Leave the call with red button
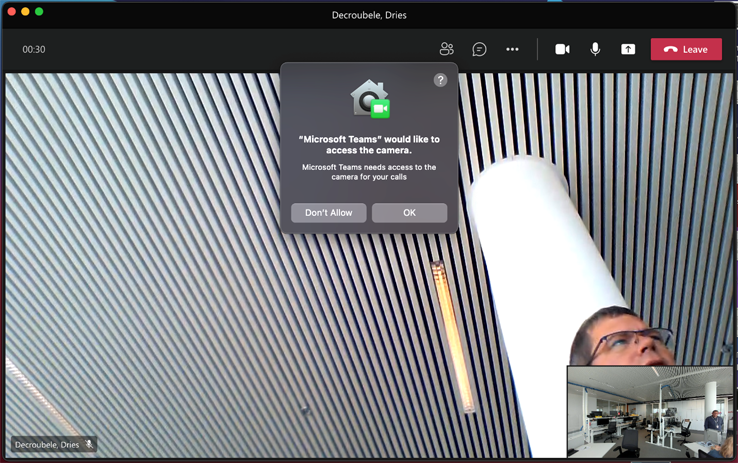Screen dimensions: 738x463 point(686,49)
